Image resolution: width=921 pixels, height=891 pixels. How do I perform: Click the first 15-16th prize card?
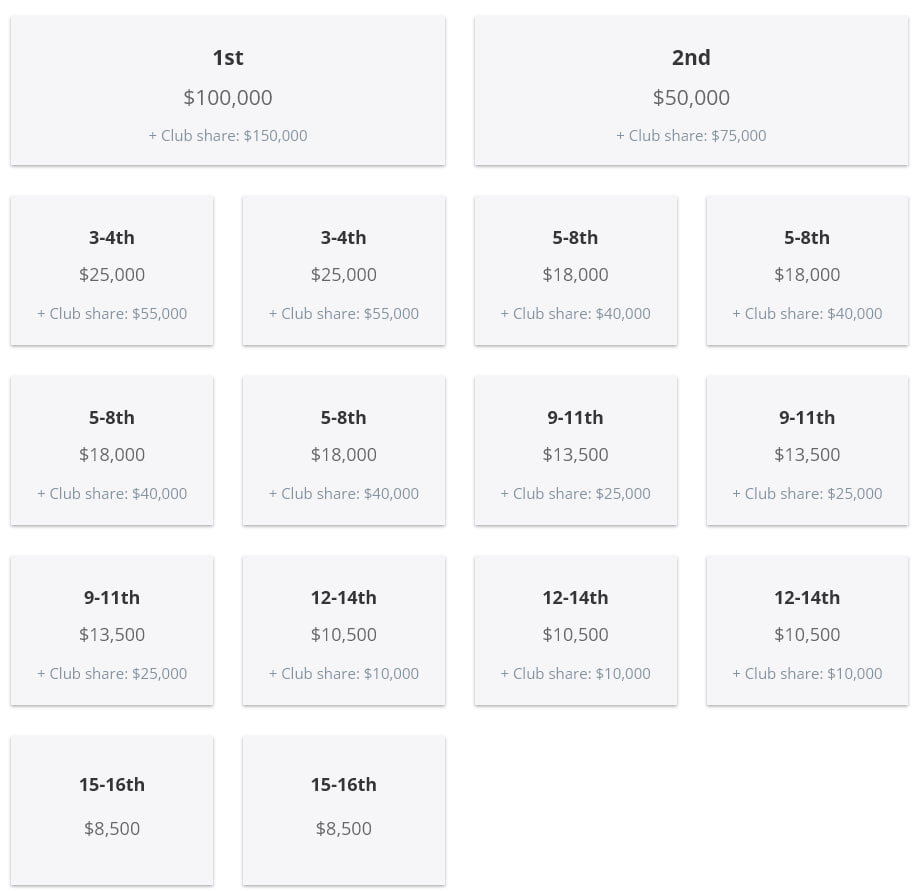point(112,811)
